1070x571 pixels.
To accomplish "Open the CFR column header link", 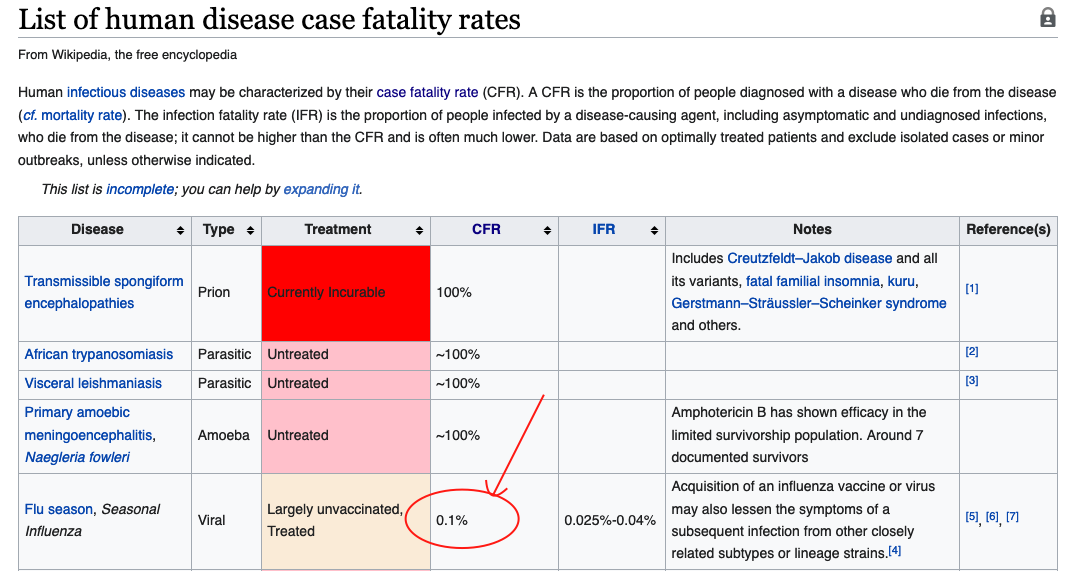I will 486,229.
